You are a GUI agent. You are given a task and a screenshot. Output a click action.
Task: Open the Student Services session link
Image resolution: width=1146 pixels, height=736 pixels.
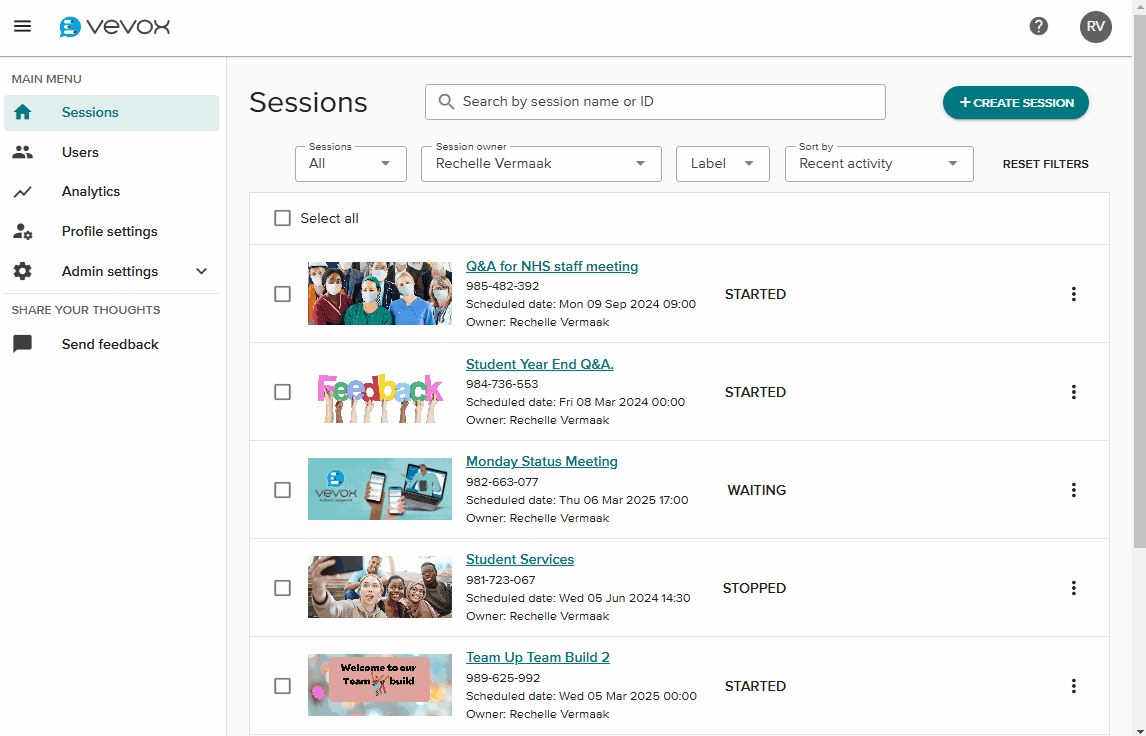pyautogui.click(x=520, y=560)
